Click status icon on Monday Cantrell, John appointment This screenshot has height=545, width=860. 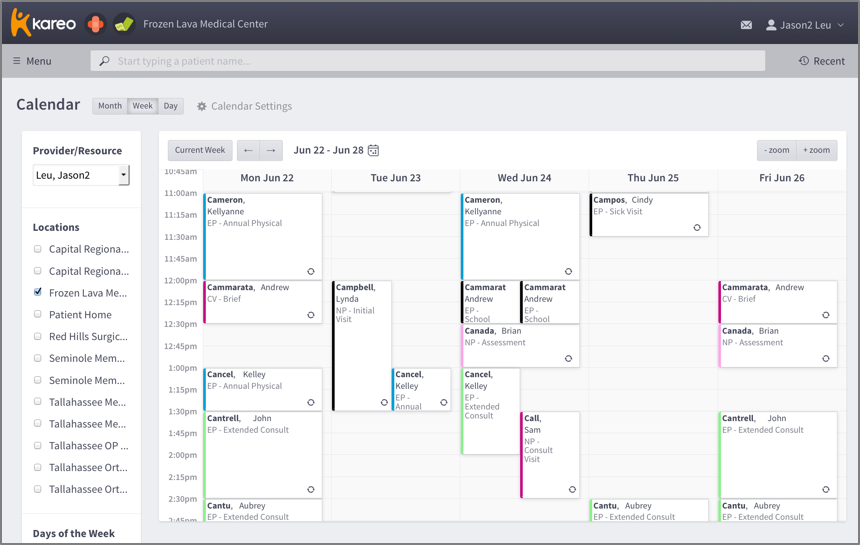point(311,490)
